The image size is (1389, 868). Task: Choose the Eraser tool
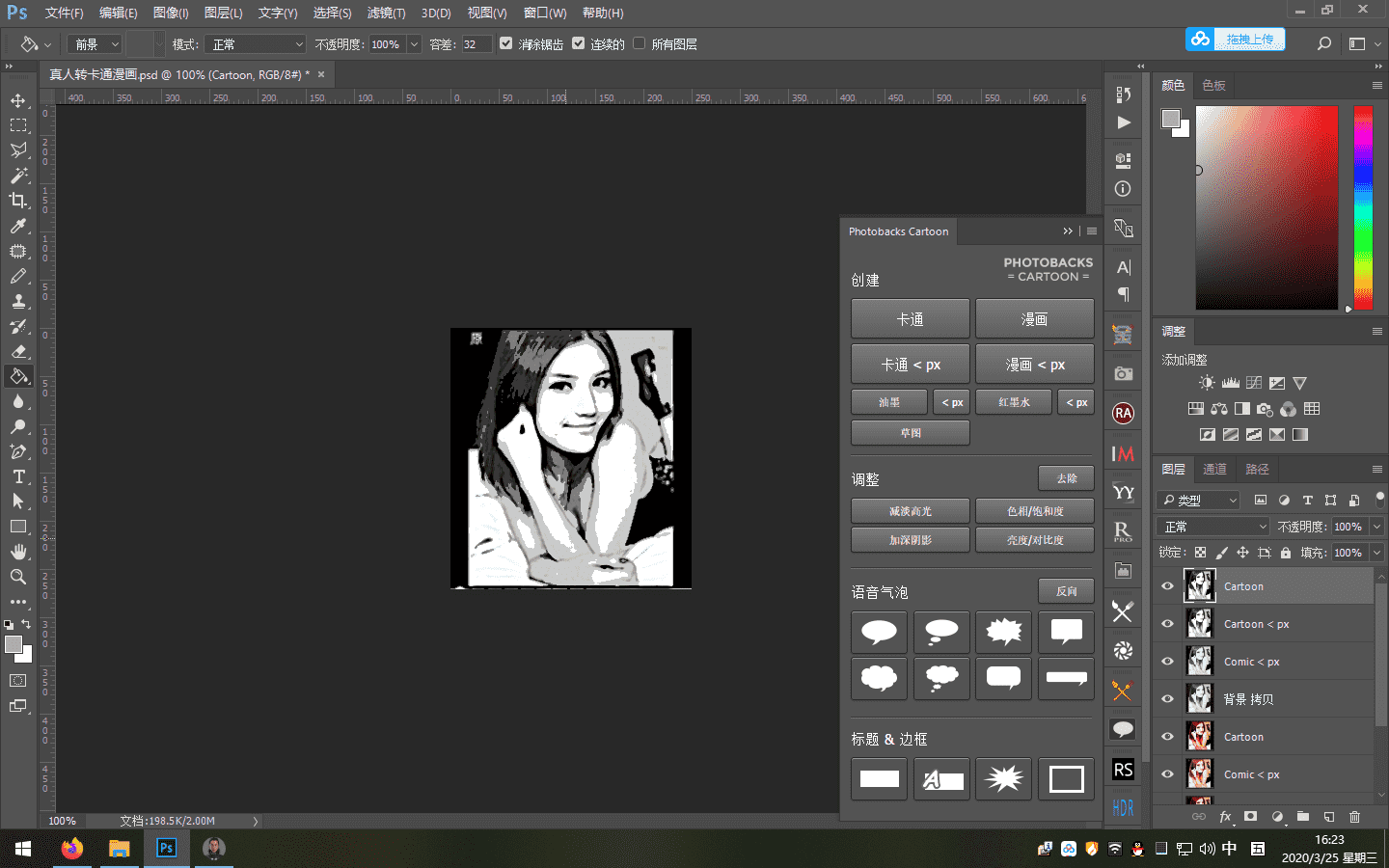[18, 351]
